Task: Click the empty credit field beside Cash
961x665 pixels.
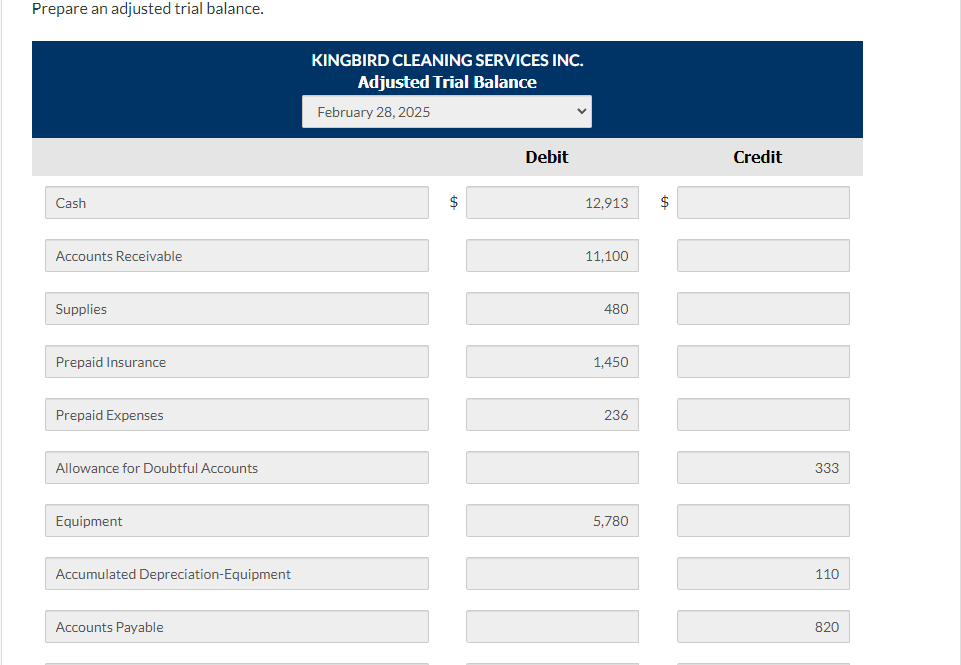Action: pyautogui.click(x=762, y=202)
